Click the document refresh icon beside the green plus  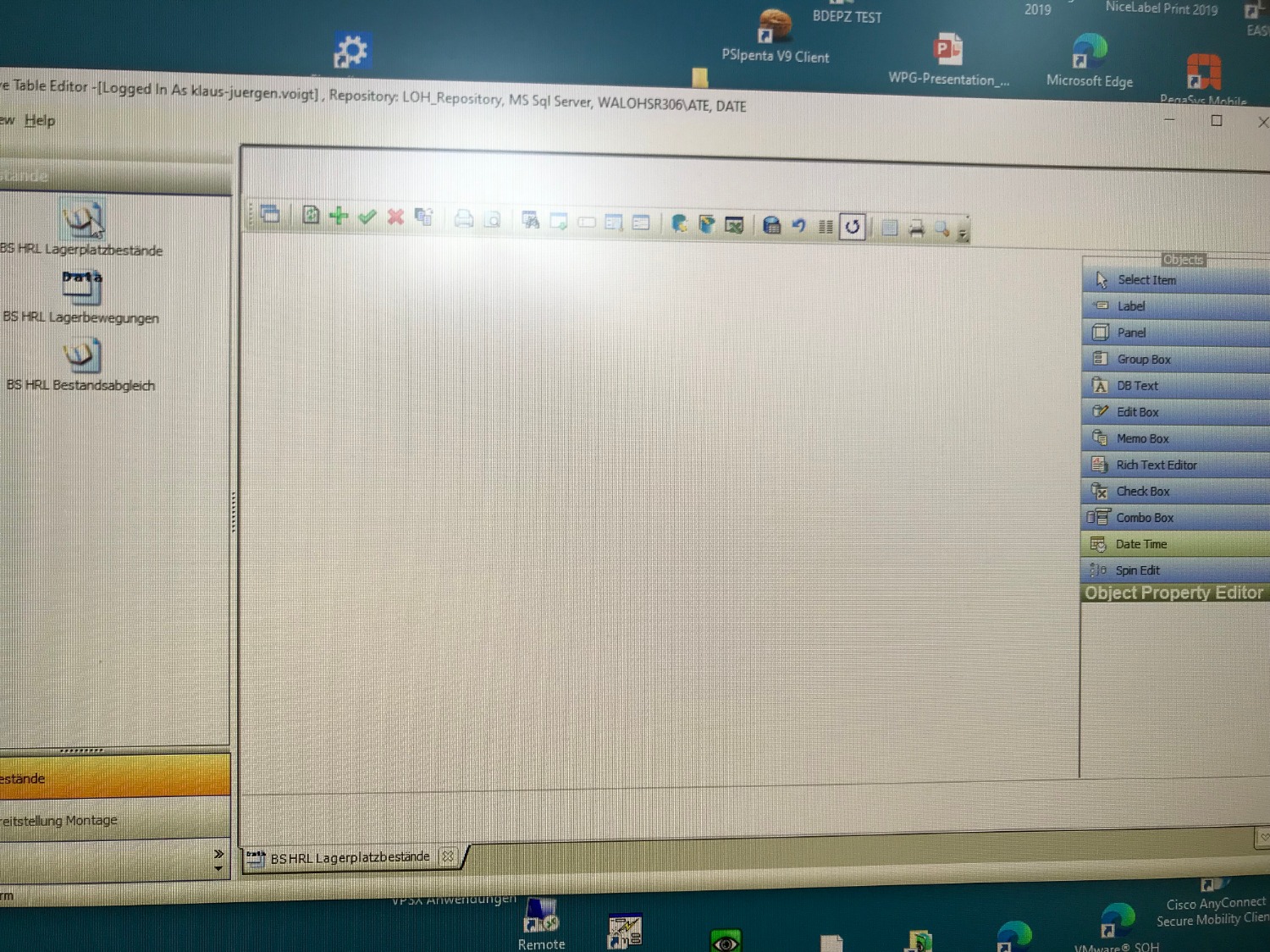coord(311,215)
